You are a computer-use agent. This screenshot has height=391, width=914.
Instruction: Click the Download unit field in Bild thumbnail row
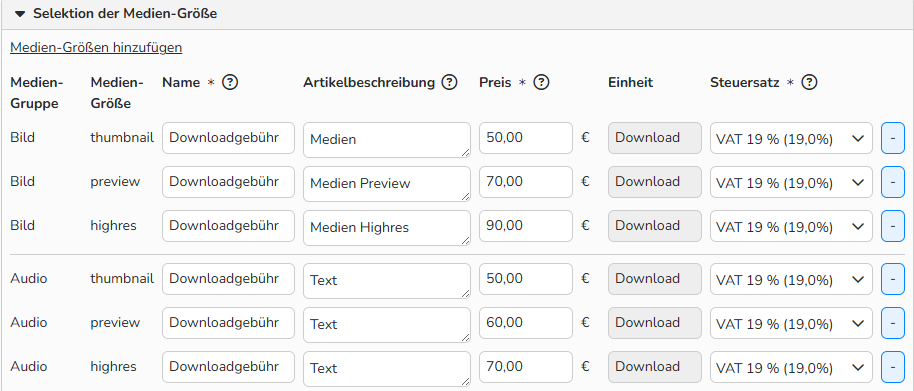click(x=655, y=138)
